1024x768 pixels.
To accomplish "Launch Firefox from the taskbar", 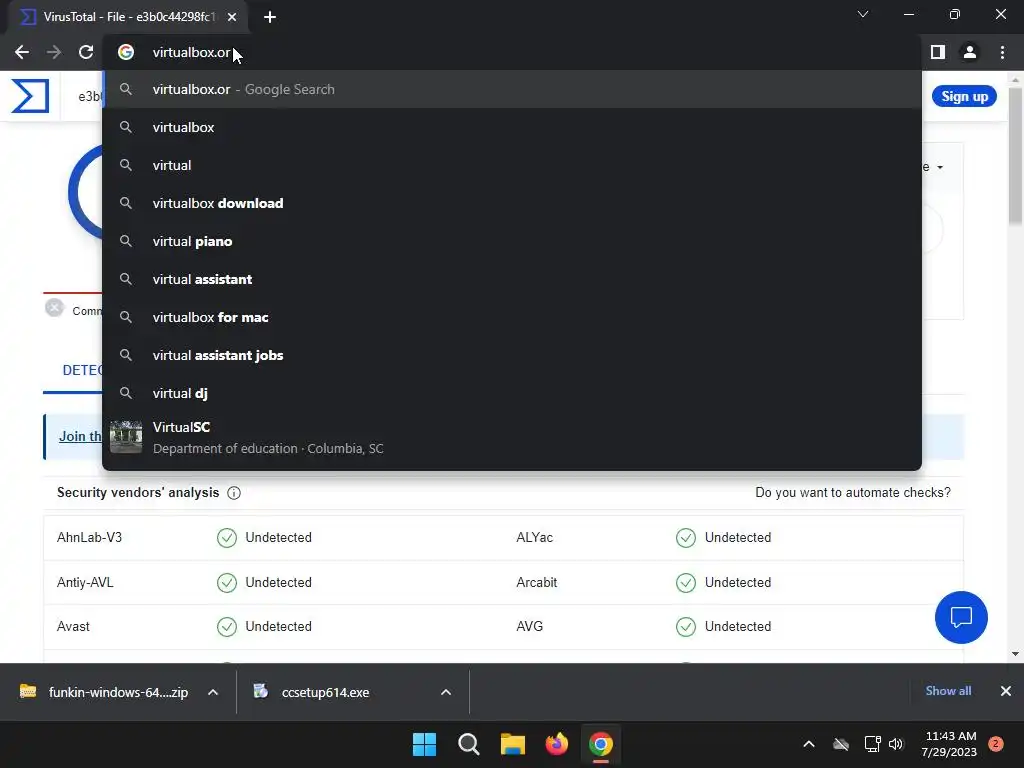I will [556, 744].
